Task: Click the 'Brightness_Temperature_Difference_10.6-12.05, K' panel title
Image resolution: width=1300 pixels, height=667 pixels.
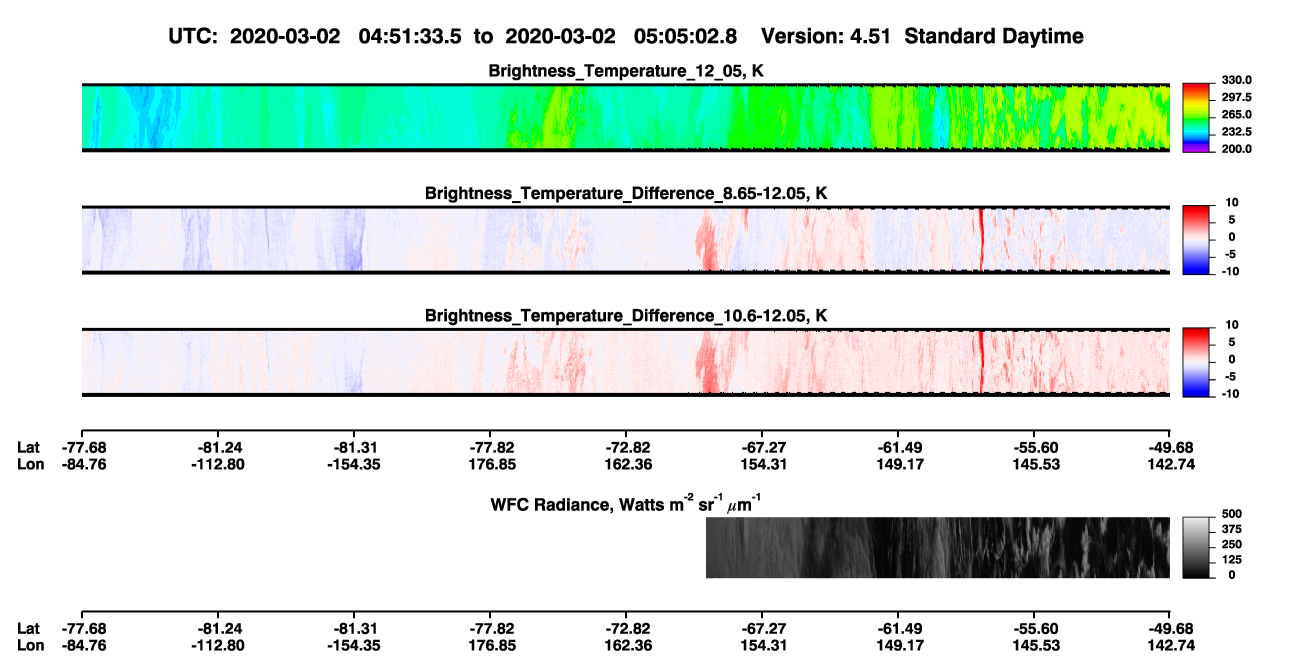Action: pyautogui.click(x=626, y=316)
